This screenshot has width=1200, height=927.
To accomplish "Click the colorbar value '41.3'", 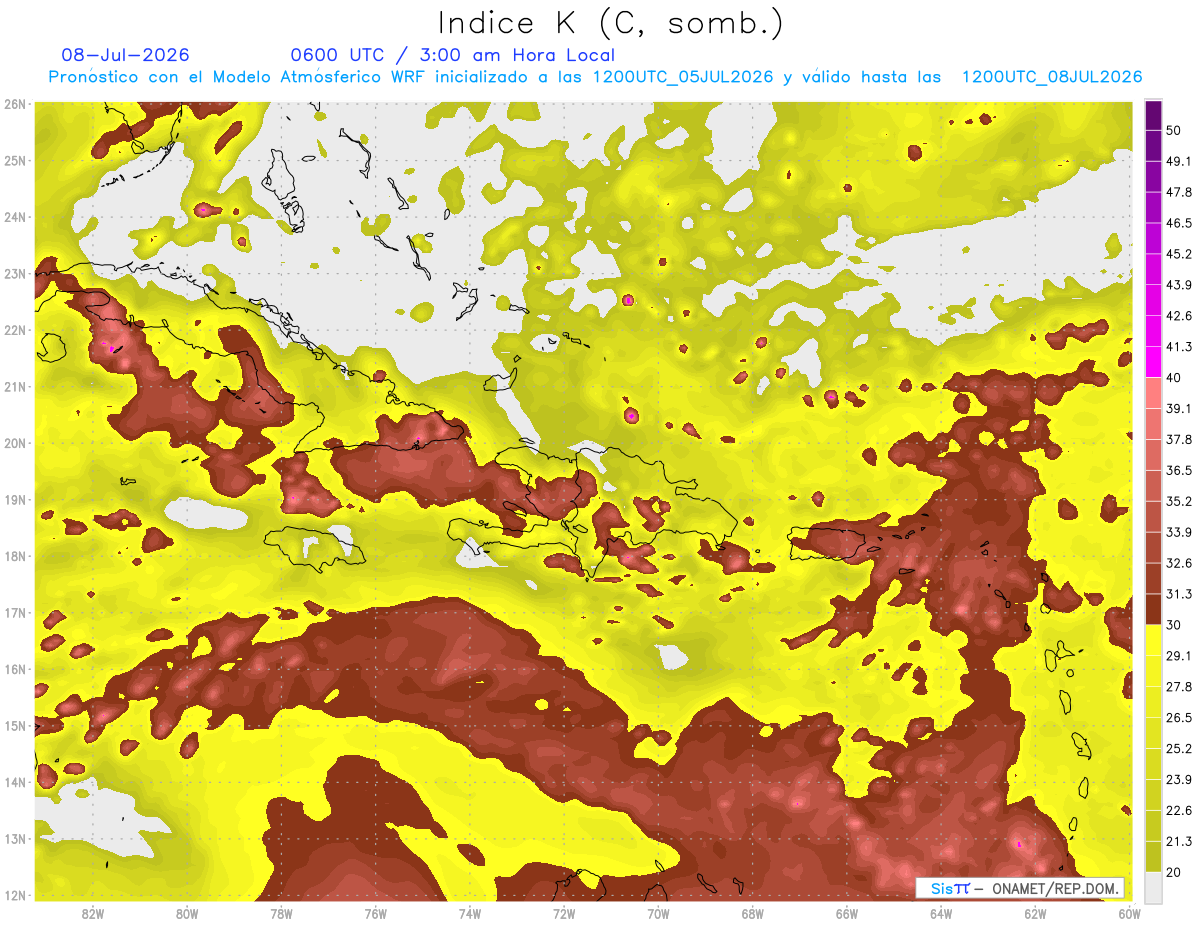I will point(1179,347).
